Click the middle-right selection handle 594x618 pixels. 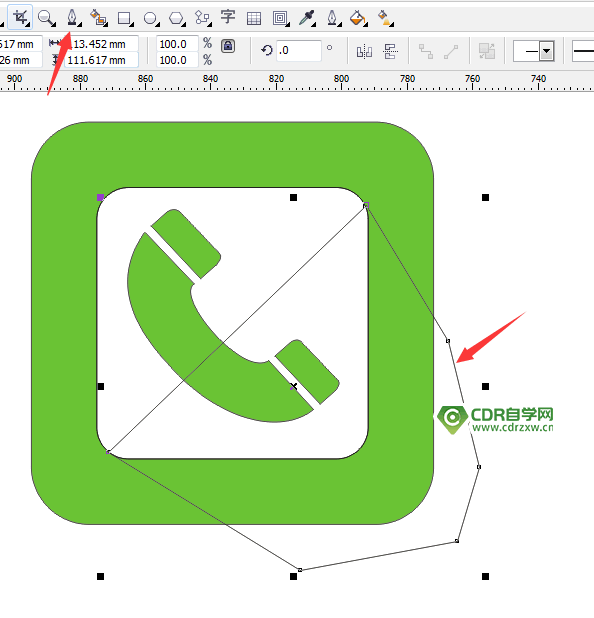coord(485,387)
